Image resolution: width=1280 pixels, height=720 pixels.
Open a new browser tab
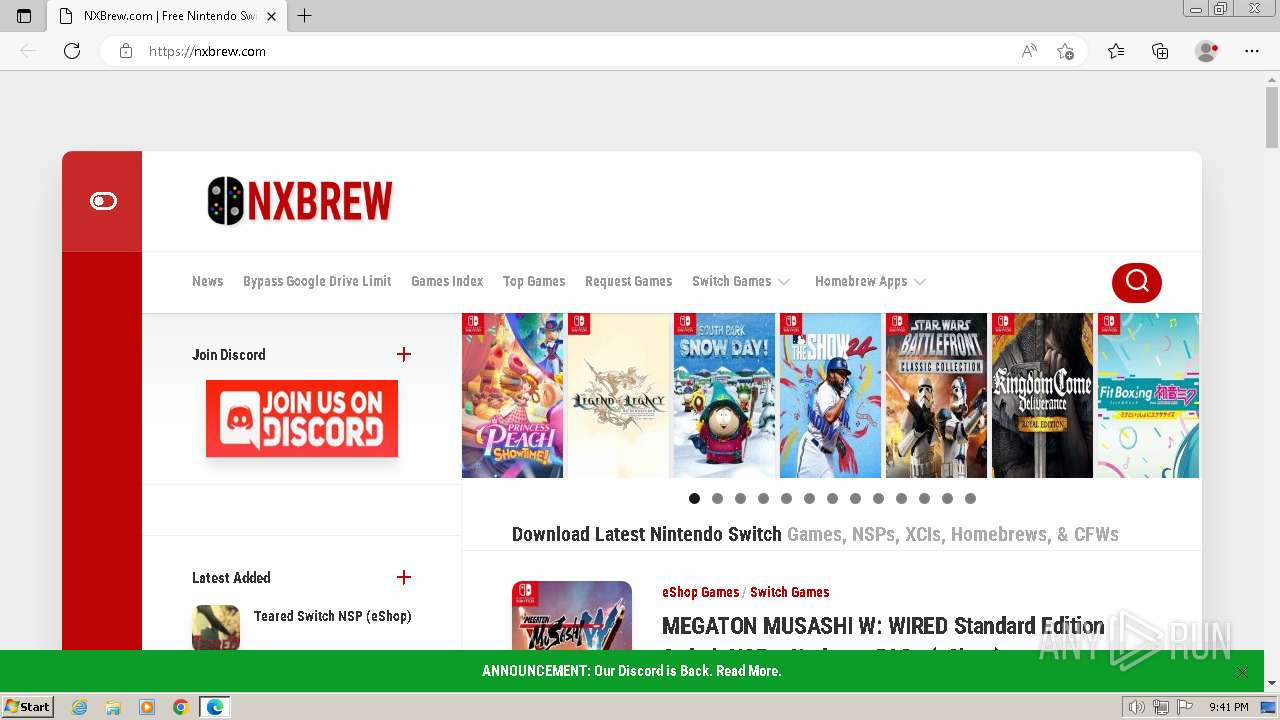click(x=305, y=16)
